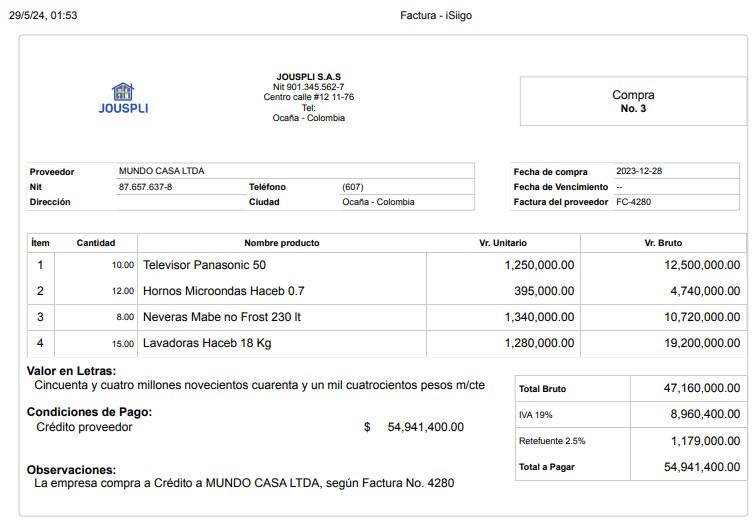This screenshot has width=756, height=529.
Task: Select product Hornos Microondas Haceb 0.7
Action: [223, 291]
